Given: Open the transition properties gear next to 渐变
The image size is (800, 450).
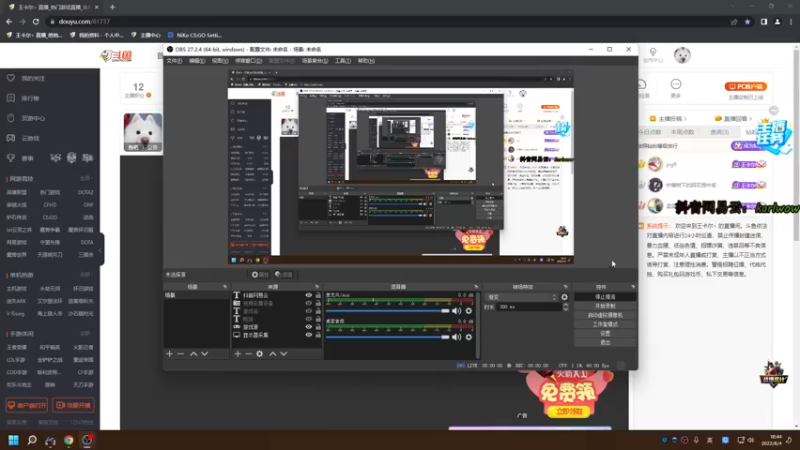Looking at the screenshot, I should [564, 297].
